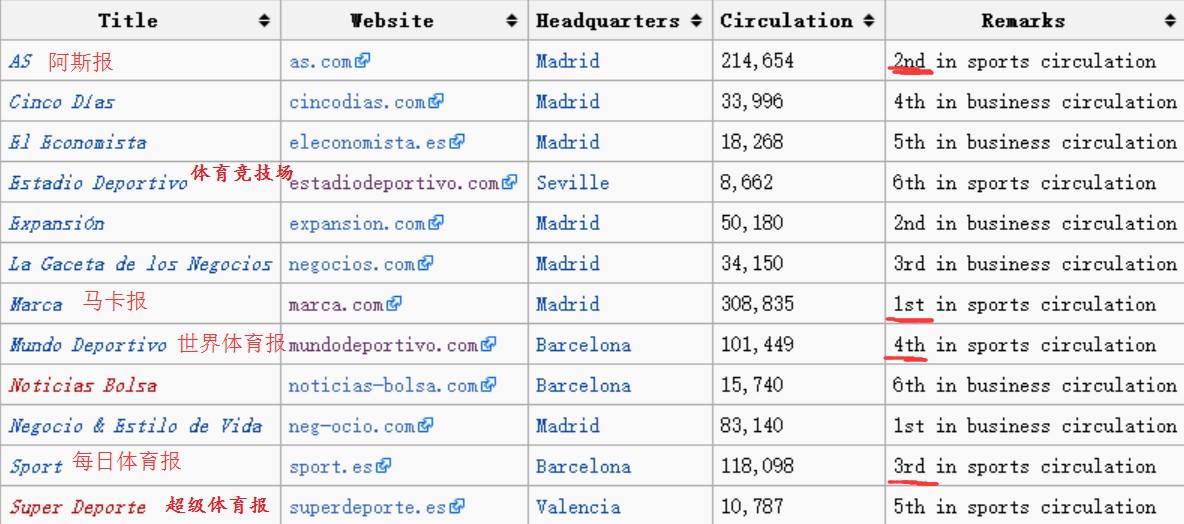Open the Marca newspaper article link
The image size is (1184, 524).
coord(36,304)
